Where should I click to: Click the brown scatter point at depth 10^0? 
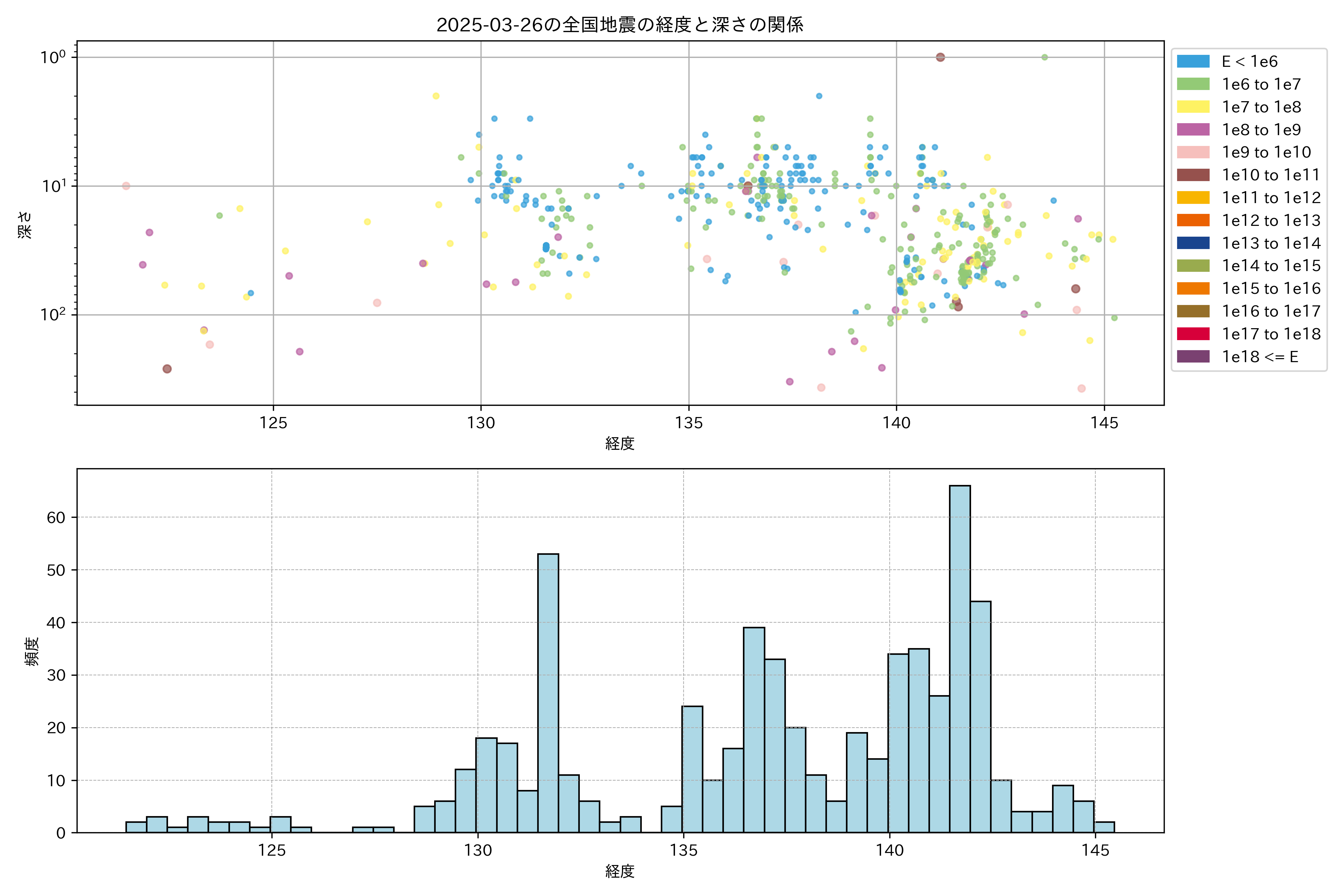[x=940, y=57]
